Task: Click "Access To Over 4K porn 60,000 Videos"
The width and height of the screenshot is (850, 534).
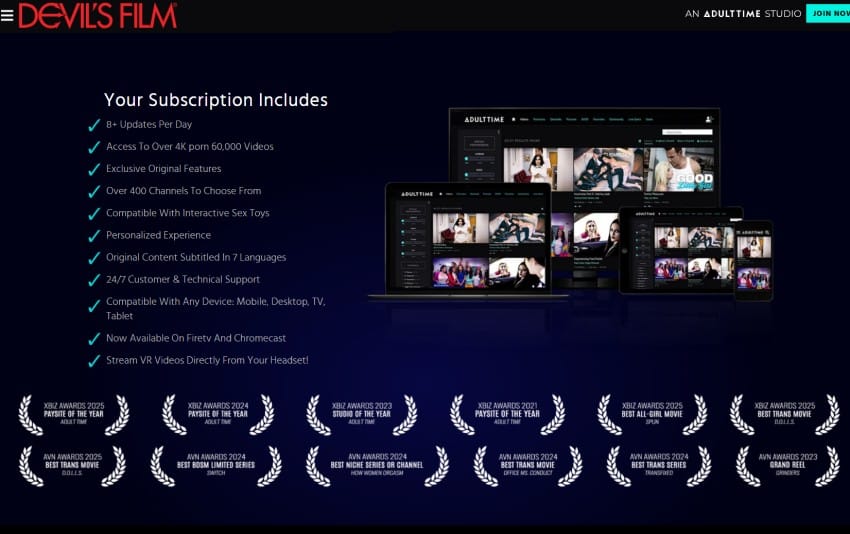Action: click(x=190, y=146)
